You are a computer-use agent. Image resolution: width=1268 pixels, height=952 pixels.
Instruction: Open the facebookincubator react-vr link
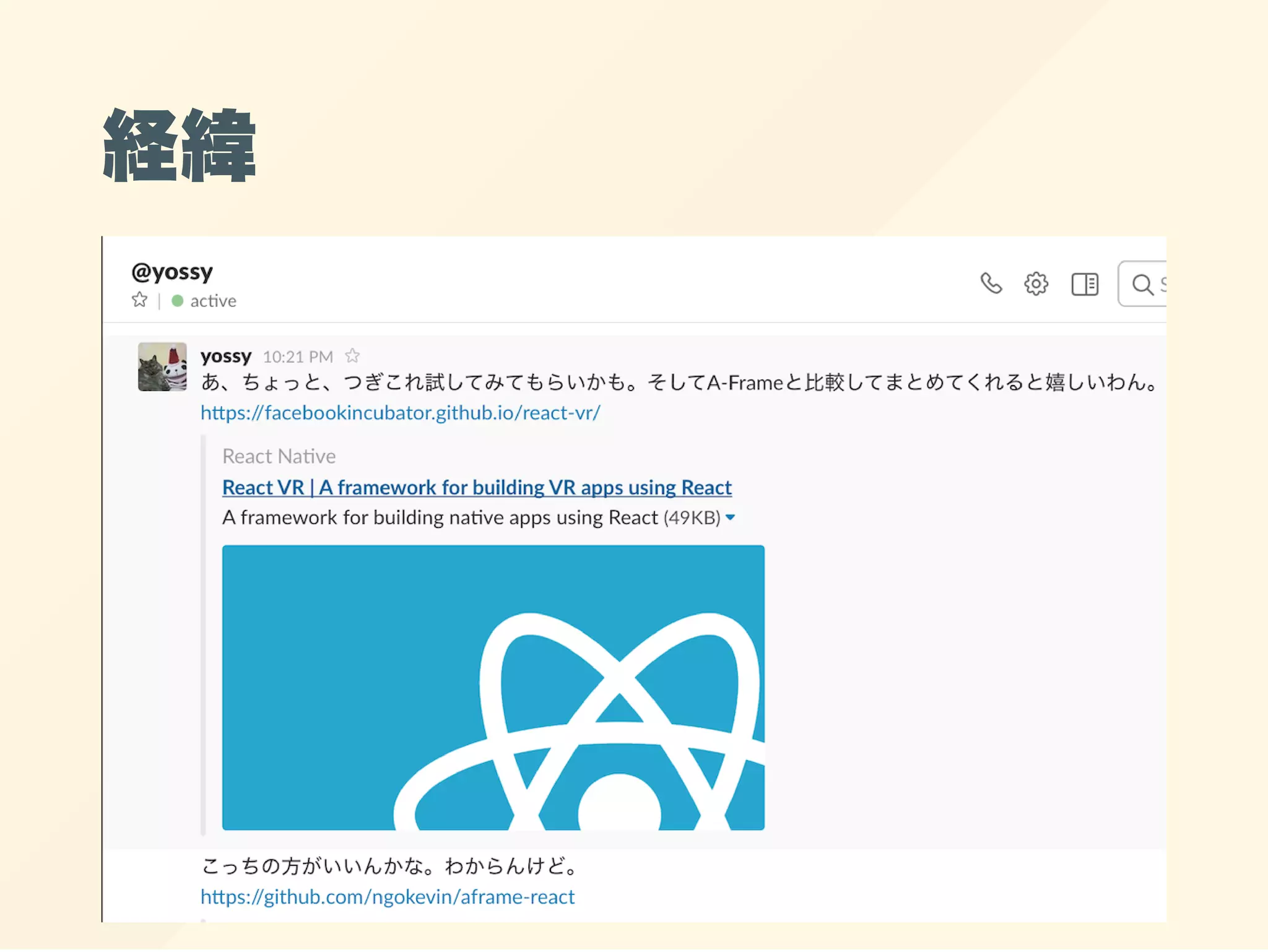pos(400,413)
